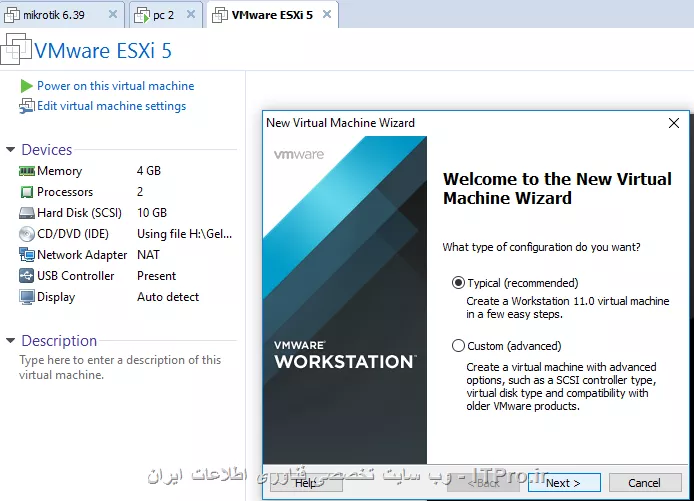Click the mikrotik 6.39 tab icon
Screen dimensions: 694x501
pyautogui.click(x=12, y=15)
